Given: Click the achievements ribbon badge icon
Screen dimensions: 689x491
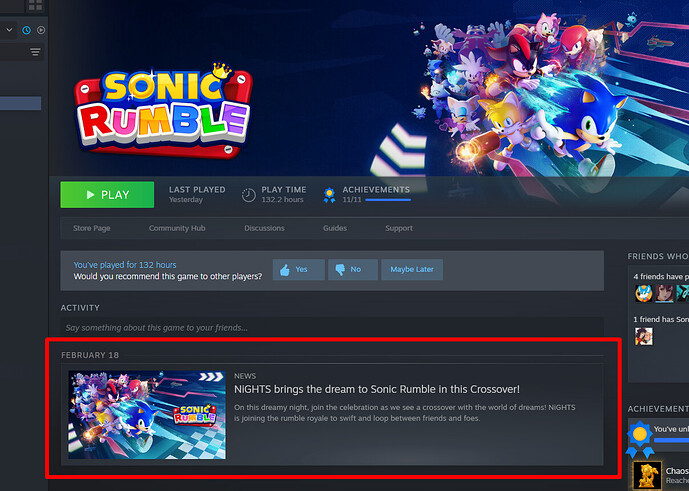Looking at the screenshot, I should pyautogui.click(x=329, y=195).
